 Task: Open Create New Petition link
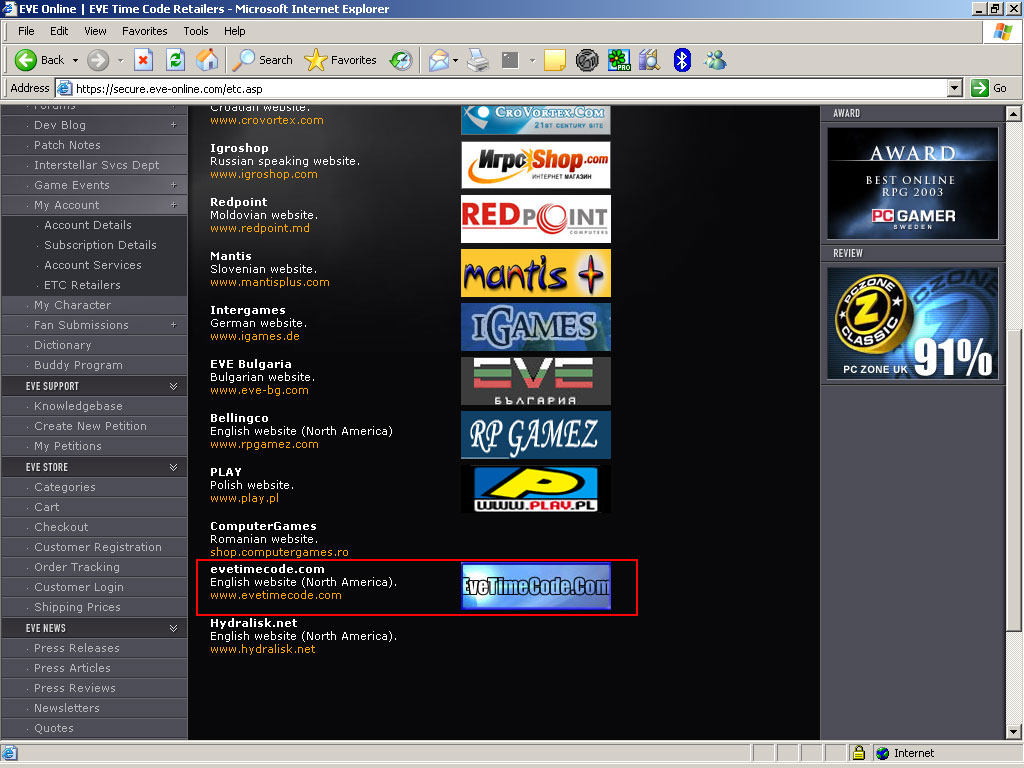[90, 426]
